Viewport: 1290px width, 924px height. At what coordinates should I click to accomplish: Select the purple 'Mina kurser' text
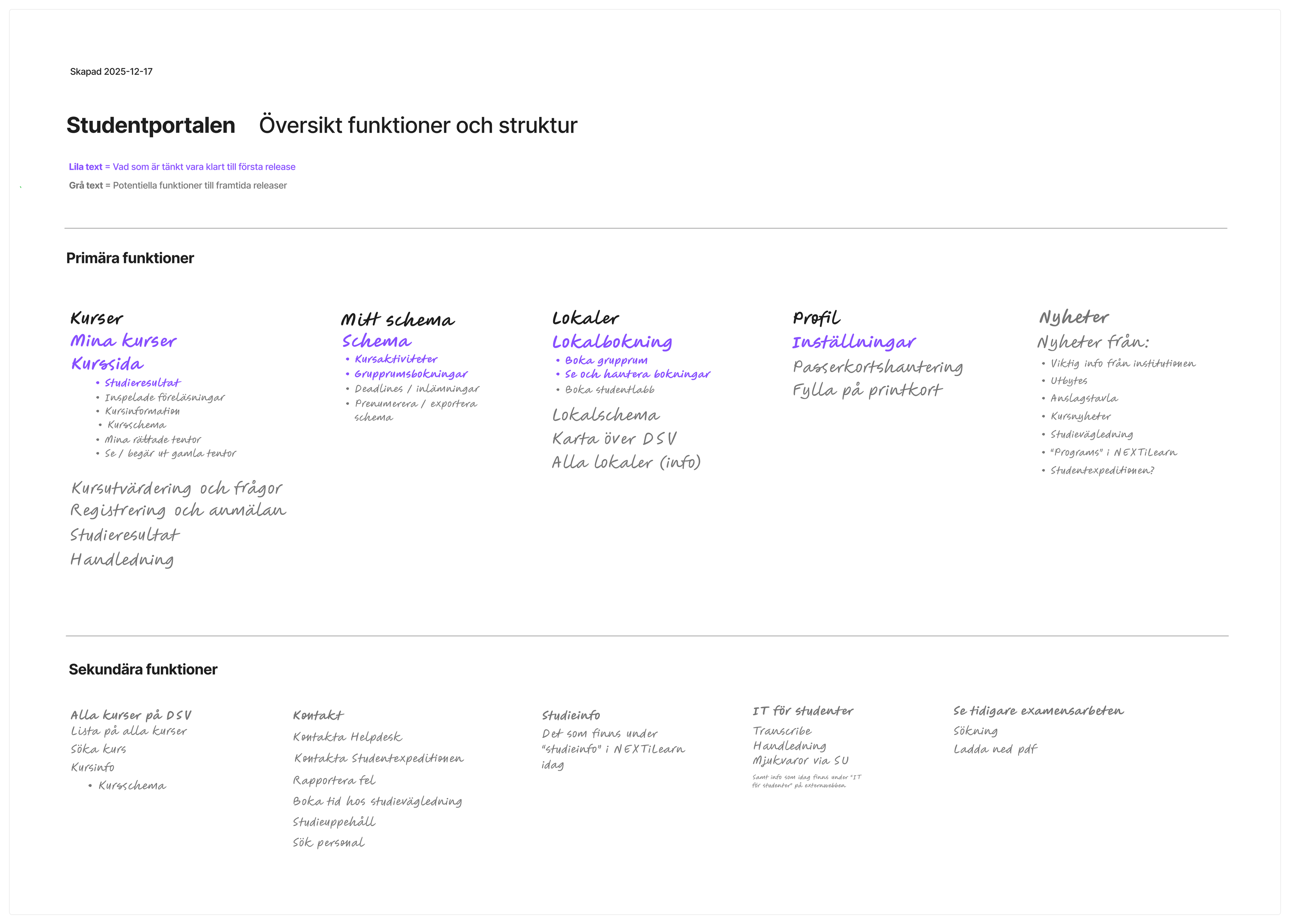coord(123,341)
